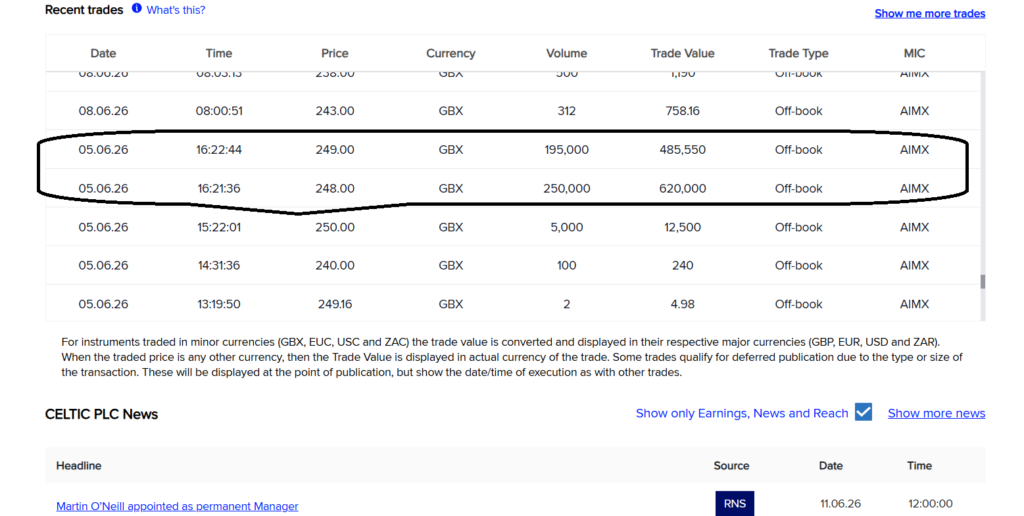Select the 12,500 trade value cell
The height and width of the screenshot is (516, 1024).
(682, 227)
